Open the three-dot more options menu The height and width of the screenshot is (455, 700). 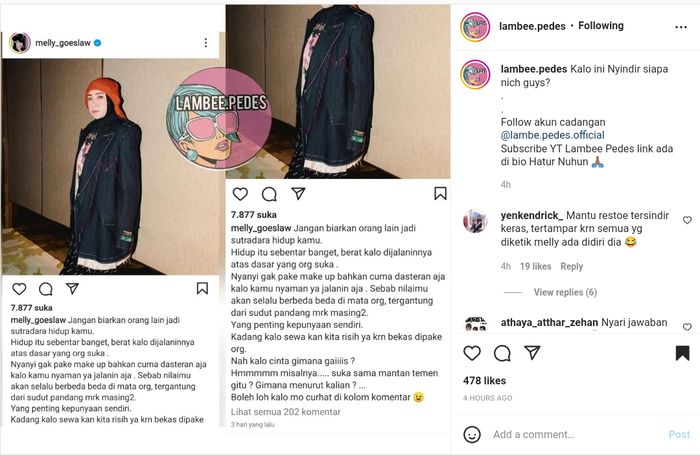tap(681, 27)
